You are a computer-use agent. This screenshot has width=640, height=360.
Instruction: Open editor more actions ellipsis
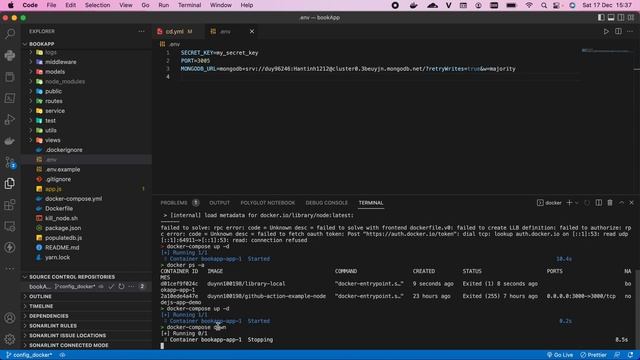(x=630, y=31)
